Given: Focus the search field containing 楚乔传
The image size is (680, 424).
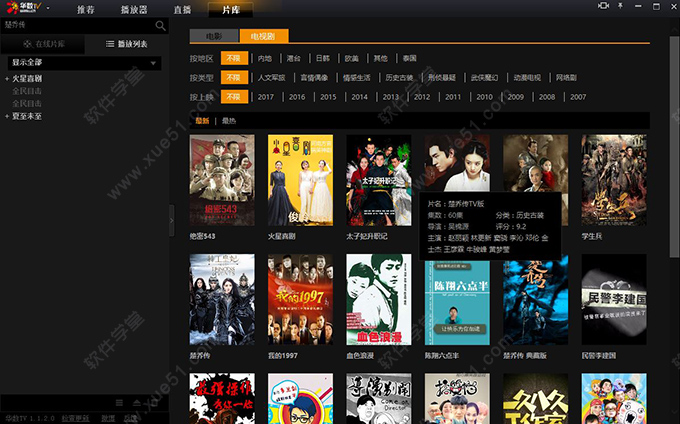Looking at the screenshot, I should (78, 25).
